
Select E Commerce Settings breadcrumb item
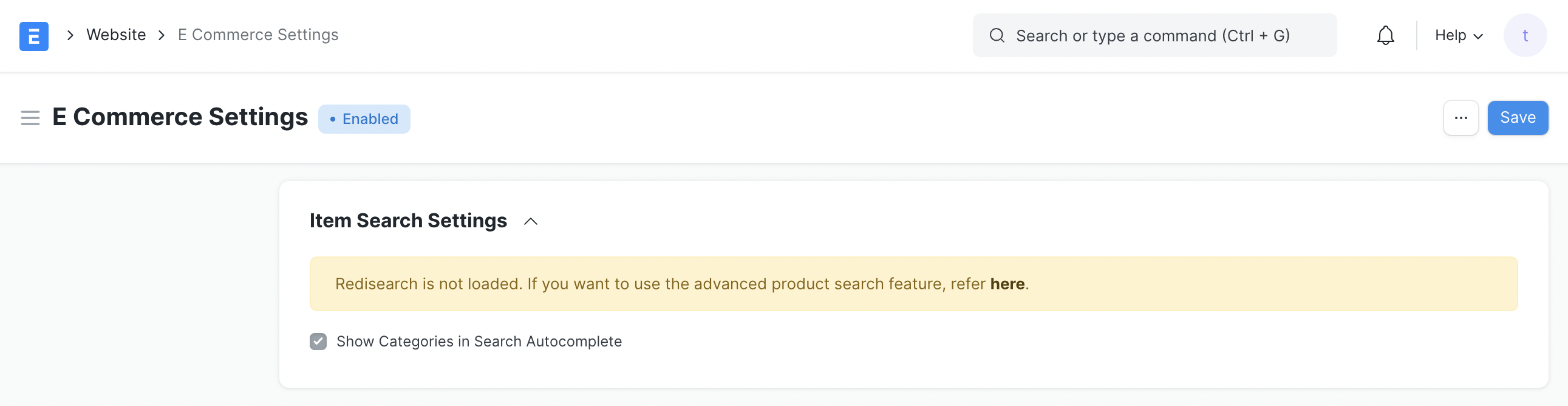pos(258,35)
